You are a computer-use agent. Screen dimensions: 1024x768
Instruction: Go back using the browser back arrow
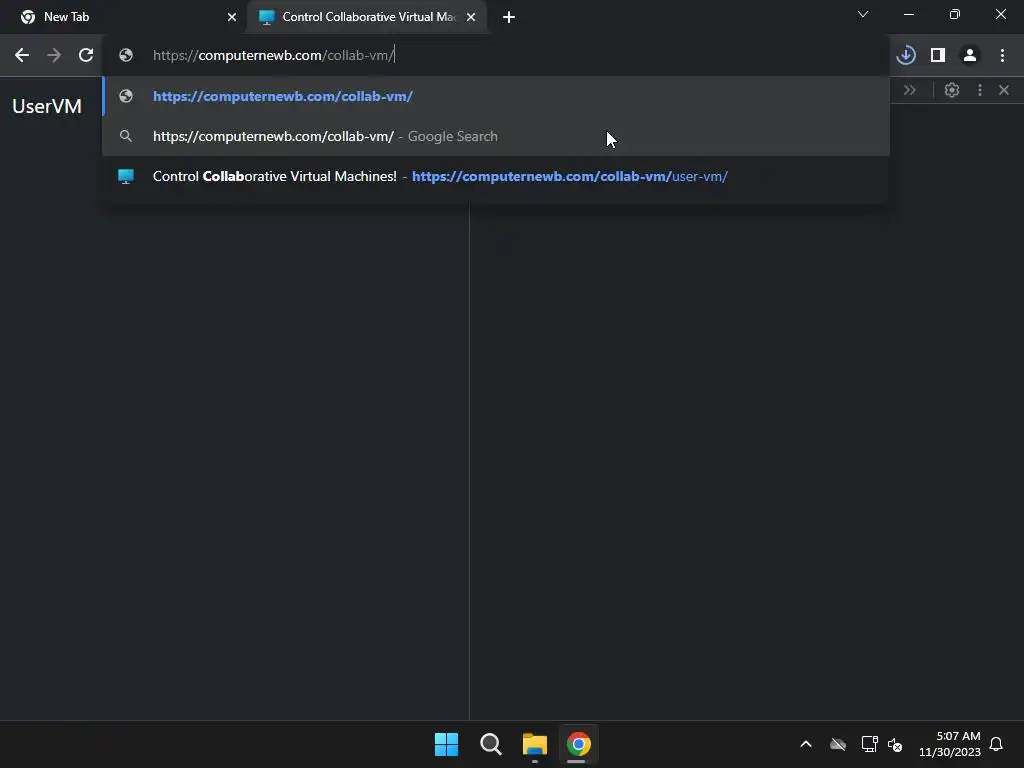click(x=22, y=56)
